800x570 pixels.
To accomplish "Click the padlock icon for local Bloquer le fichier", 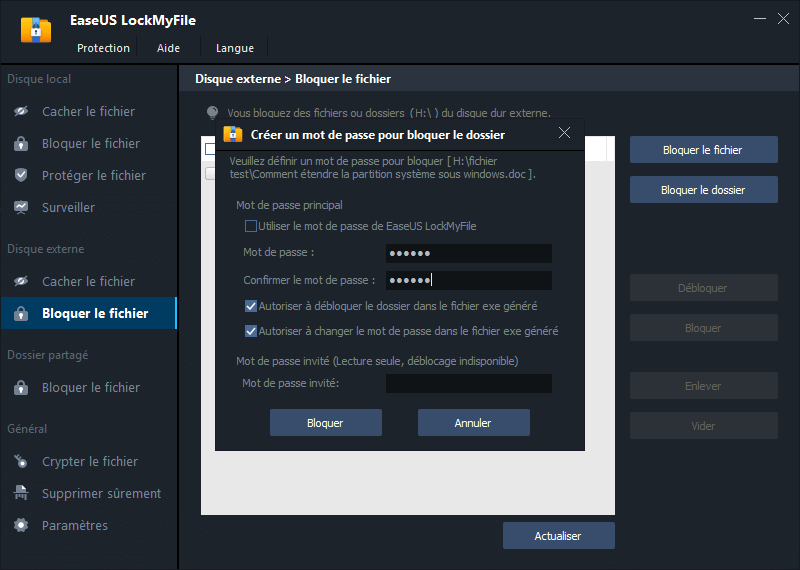I will 21,144.
